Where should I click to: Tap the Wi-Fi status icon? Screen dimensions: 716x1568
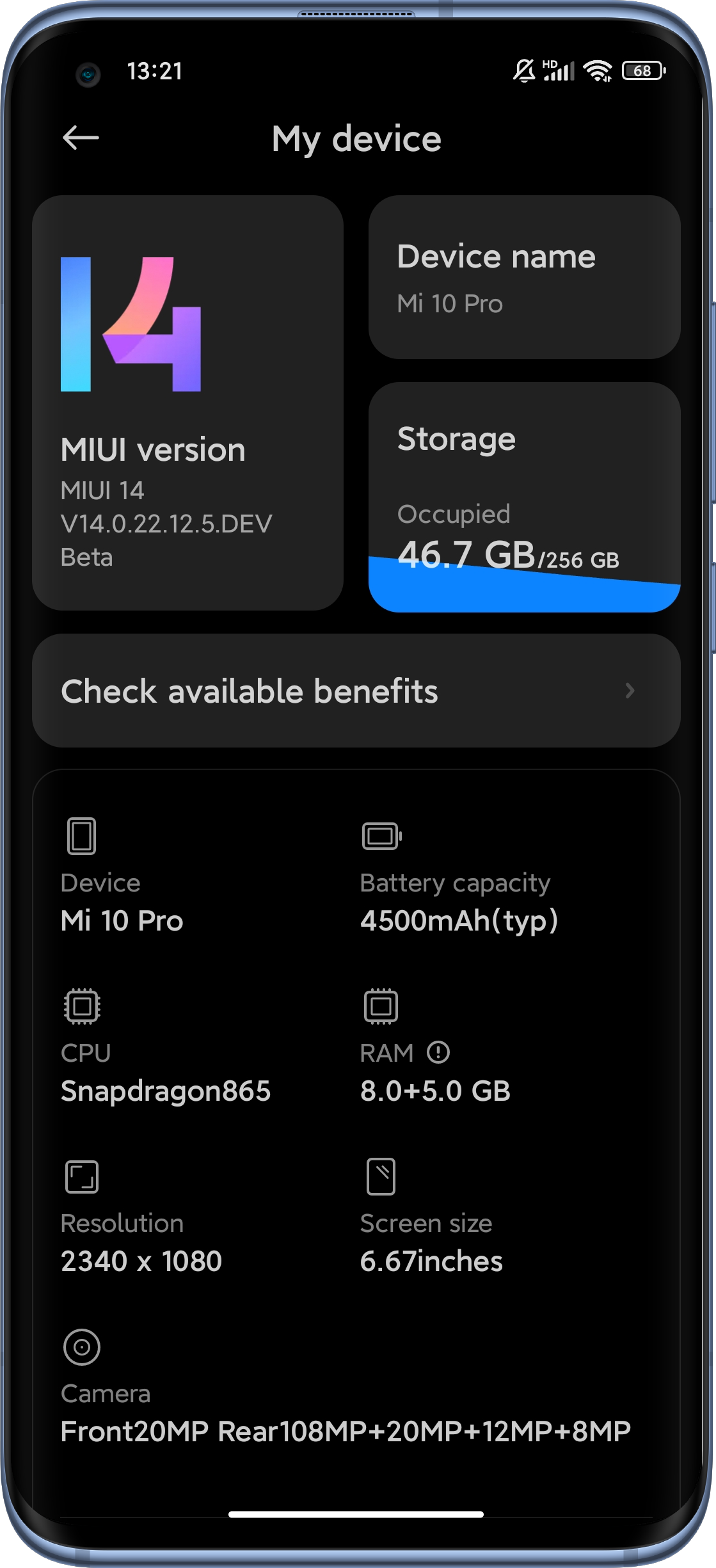pos(598,70)
